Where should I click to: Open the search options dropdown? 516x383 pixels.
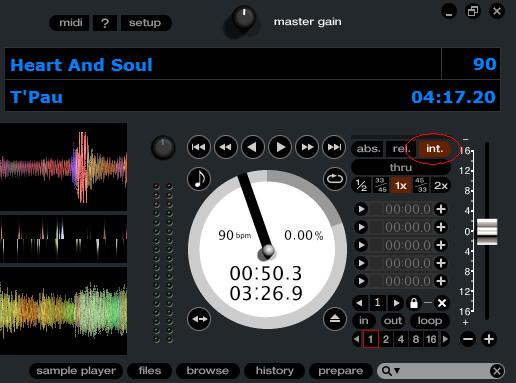391,371
